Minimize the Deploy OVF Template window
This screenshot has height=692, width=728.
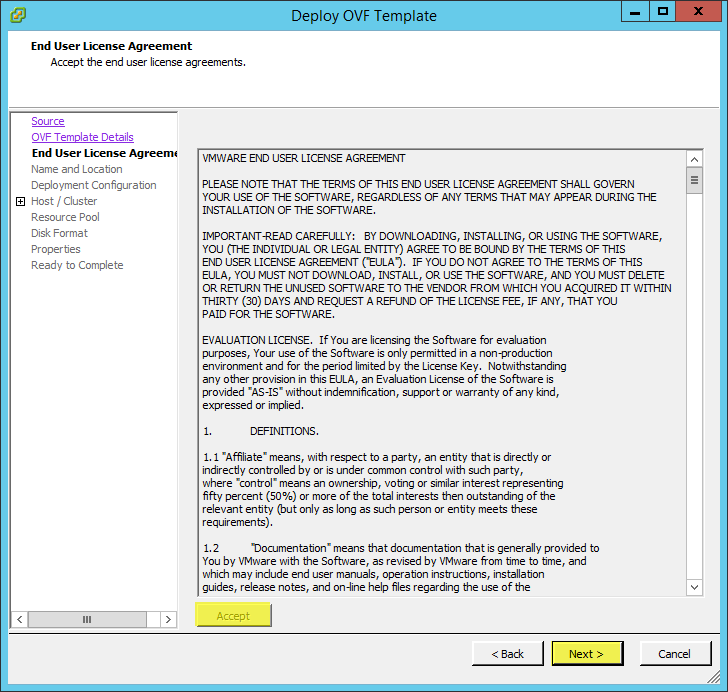635,11
